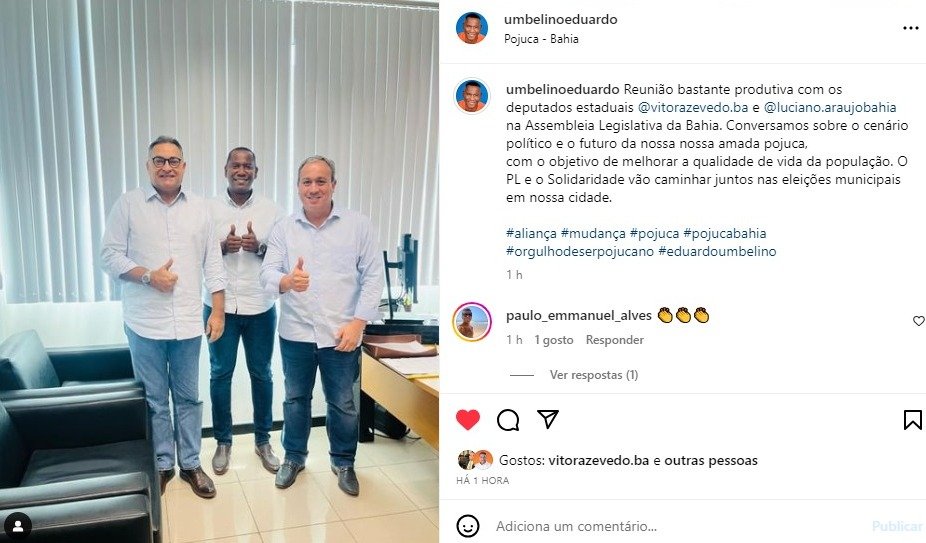Reply to comment via Responder

pos(614,340)
